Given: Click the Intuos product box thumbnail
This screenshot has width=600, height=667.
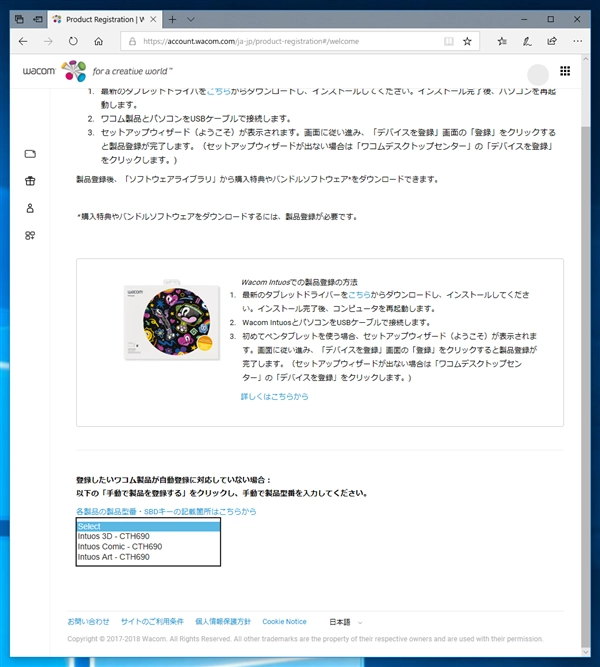Looking at the screenshot, I should 172,320.
